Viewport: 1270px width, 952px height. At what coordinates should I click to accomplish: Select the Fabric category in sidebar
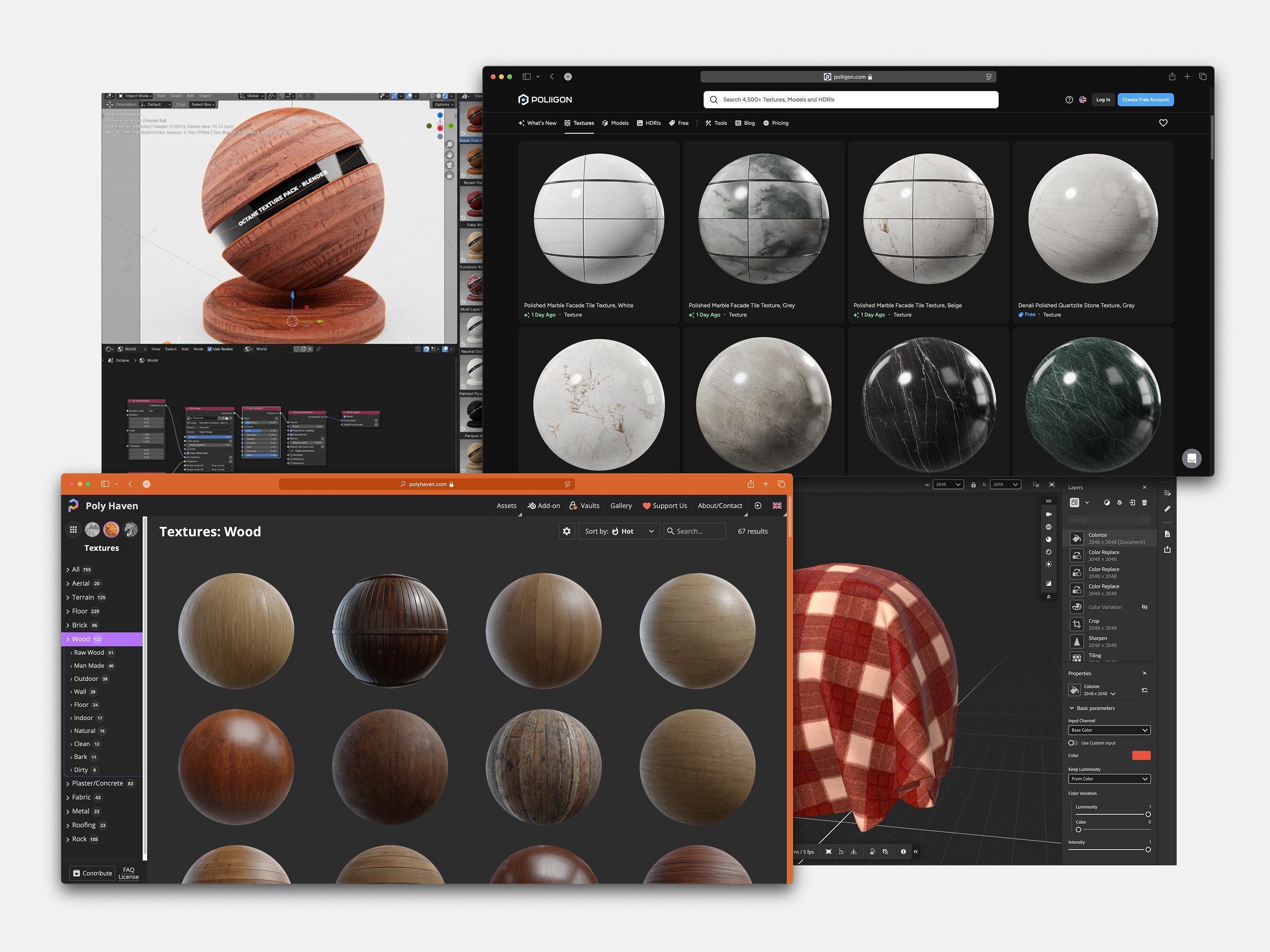[x=81, y=797]
